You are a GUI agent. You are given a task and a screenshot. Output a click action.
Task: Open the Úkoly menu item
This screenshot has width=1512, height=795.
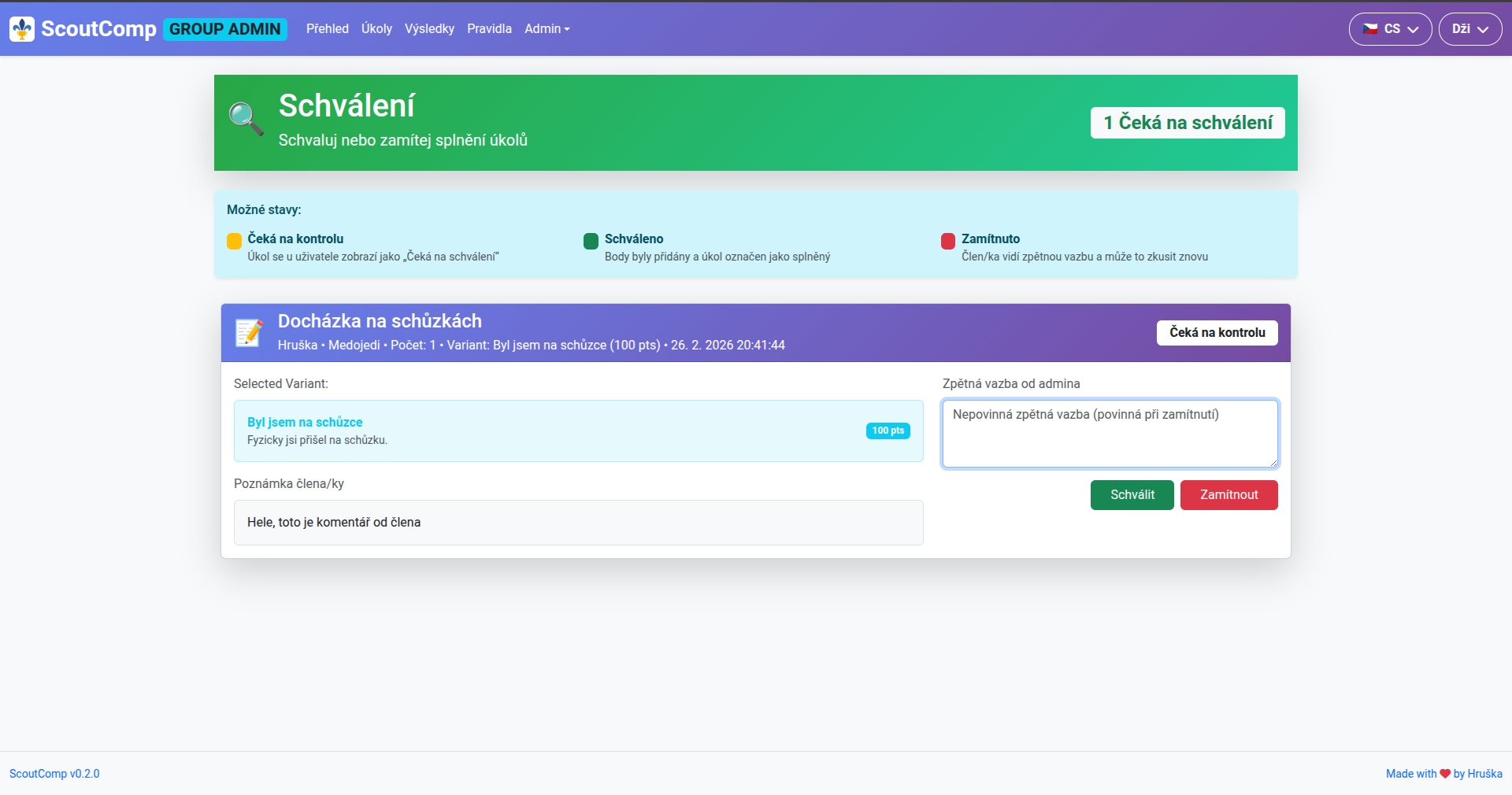click(376, 29)
